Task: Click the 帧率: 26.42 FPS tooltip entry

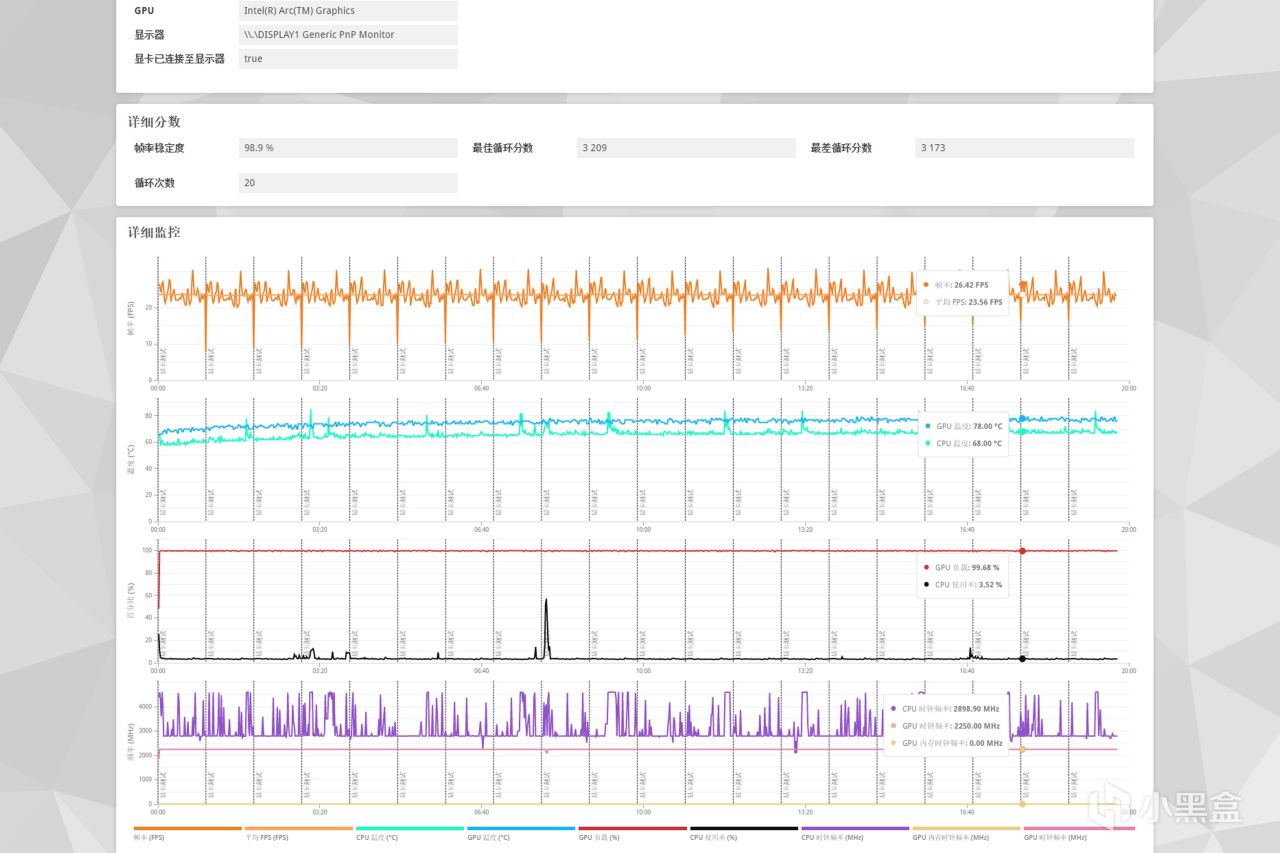Action: tap(957, 285)
